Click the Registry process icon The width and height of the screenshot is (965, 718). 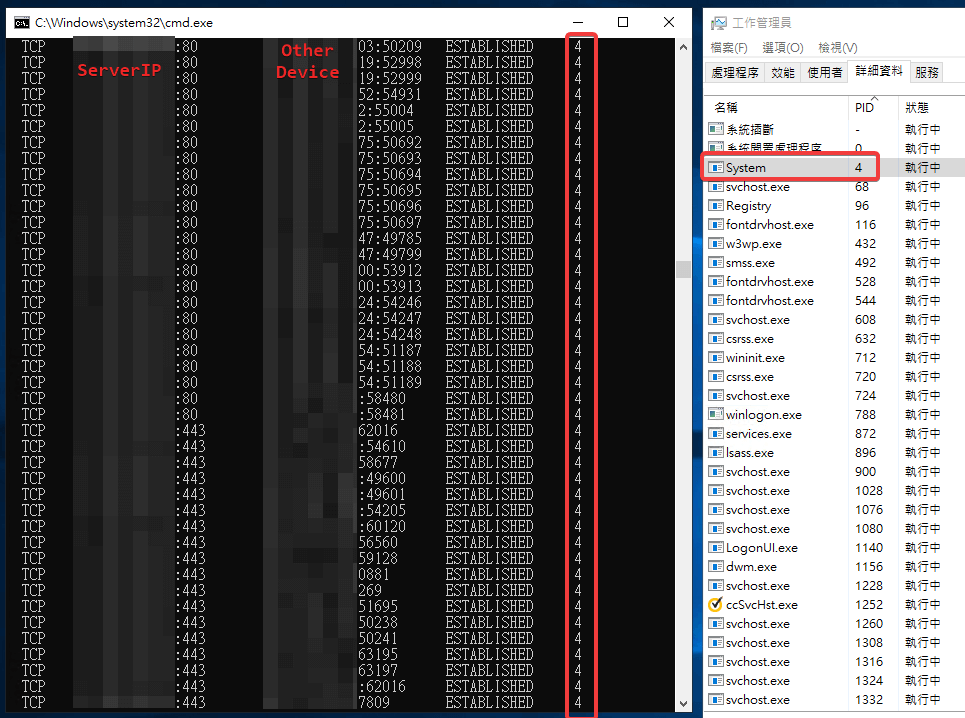tap(715, 206)
